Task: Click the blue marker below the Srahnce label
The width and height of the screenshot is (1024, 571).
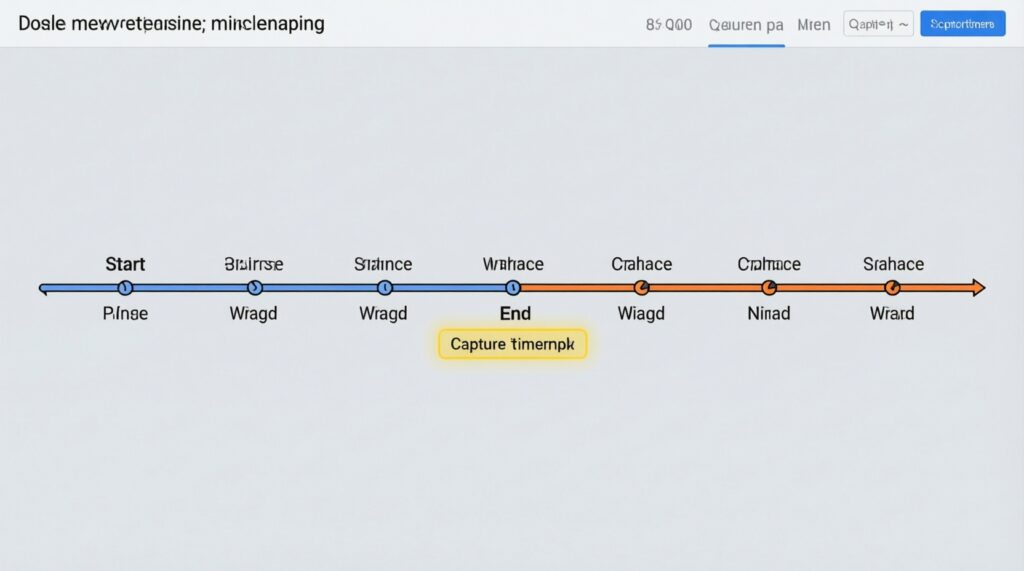Action: (385, 288)
